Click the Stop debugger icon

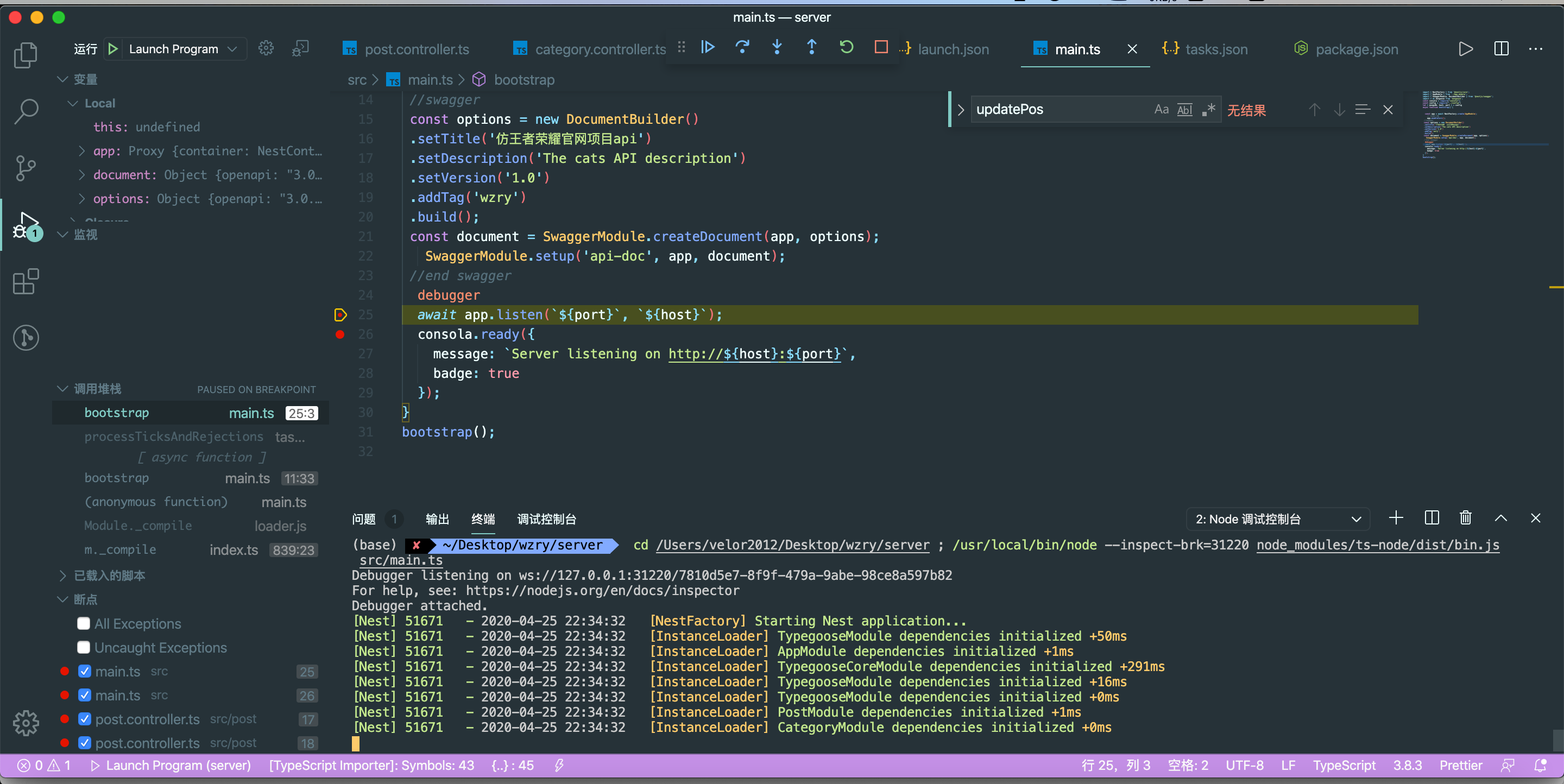coord(879,47)
